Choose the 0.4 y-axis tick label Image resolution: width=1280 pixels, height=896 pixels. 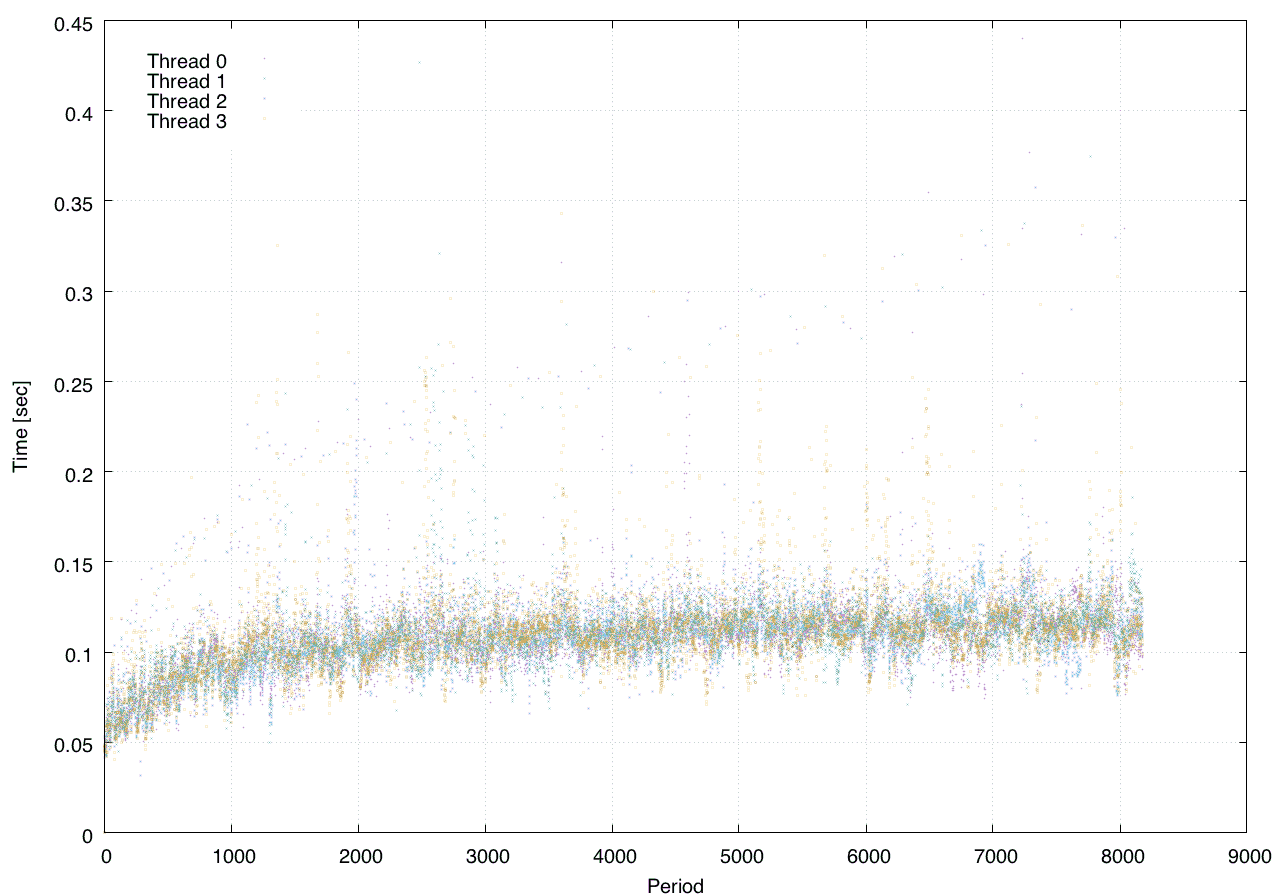point(80,112)
